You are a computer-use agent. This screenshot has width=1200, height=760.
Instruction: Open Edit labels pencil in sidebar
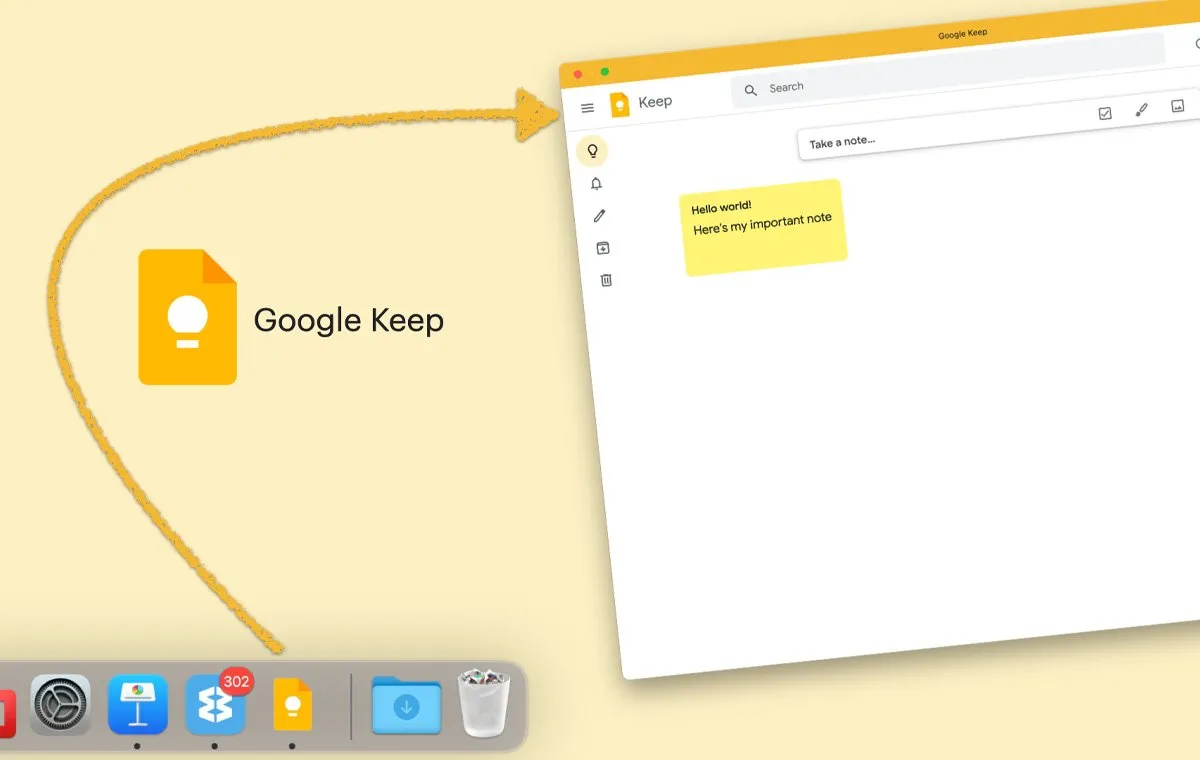click(x=599, y=216)
